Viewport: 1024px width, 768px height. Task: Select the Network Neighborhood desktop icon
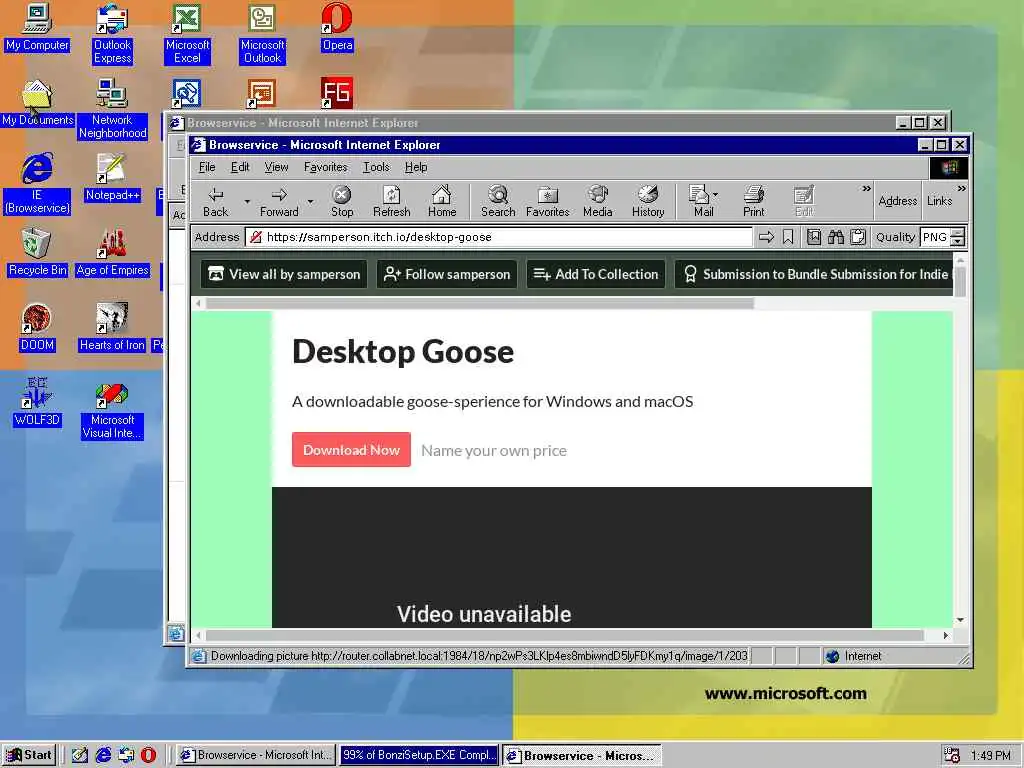pyautogui.click(x=112, y=109)
